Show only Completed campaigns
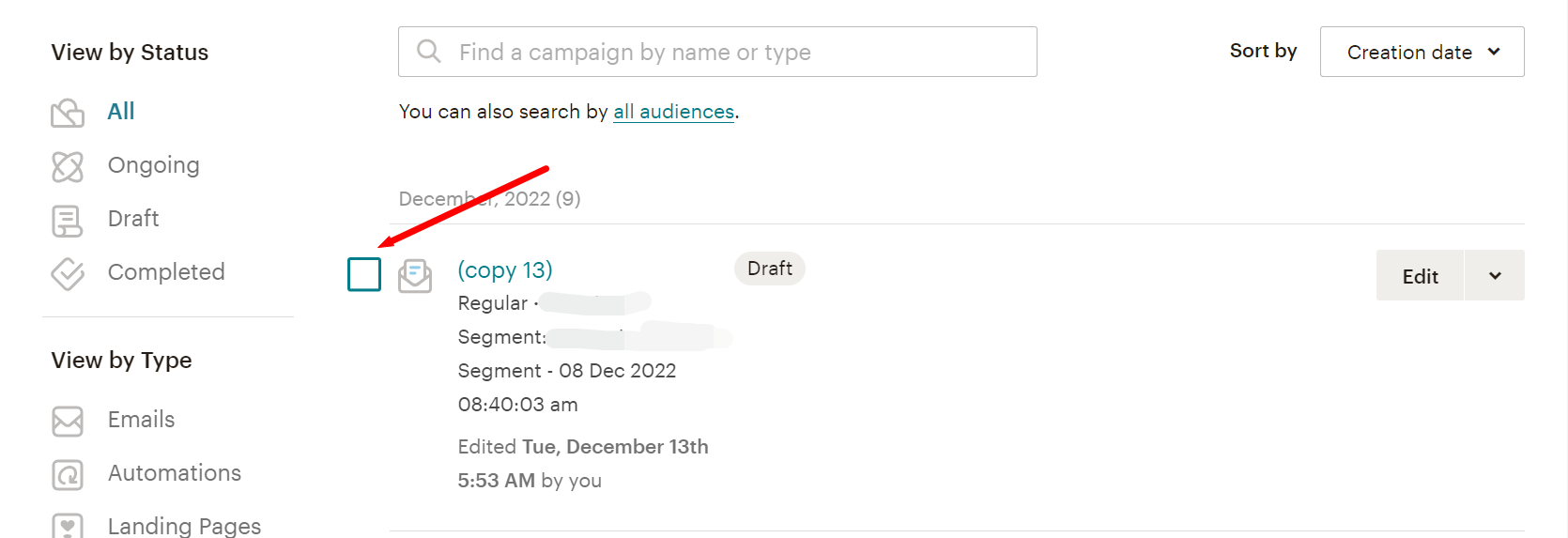The image size is (1568, 538). 166,272
